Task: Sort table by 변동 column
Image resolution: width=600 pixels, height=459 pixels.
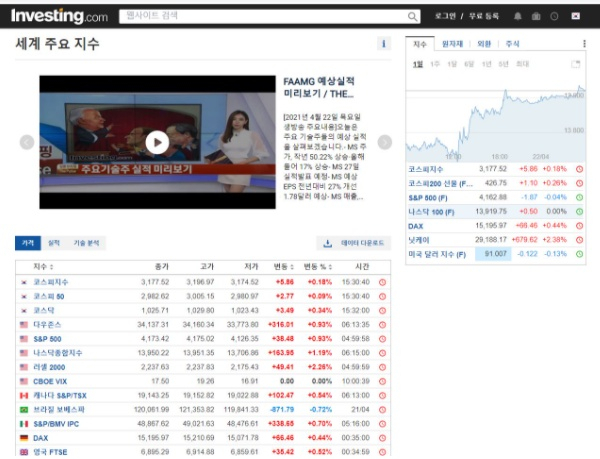Action: click(284, 267)
